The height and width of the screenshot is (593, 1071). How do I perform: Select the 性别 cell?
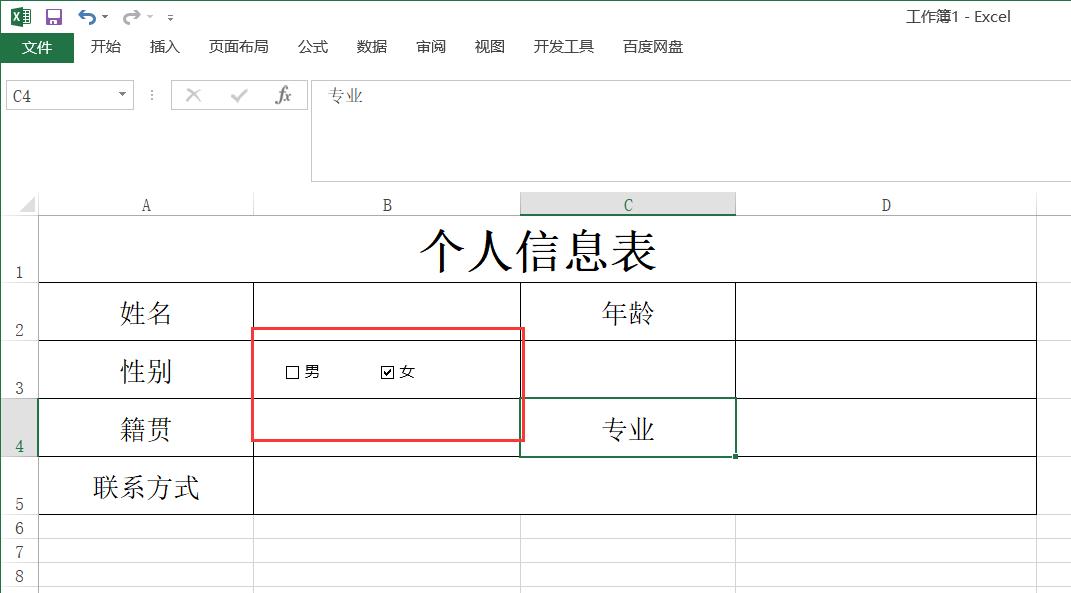point(146,370)
